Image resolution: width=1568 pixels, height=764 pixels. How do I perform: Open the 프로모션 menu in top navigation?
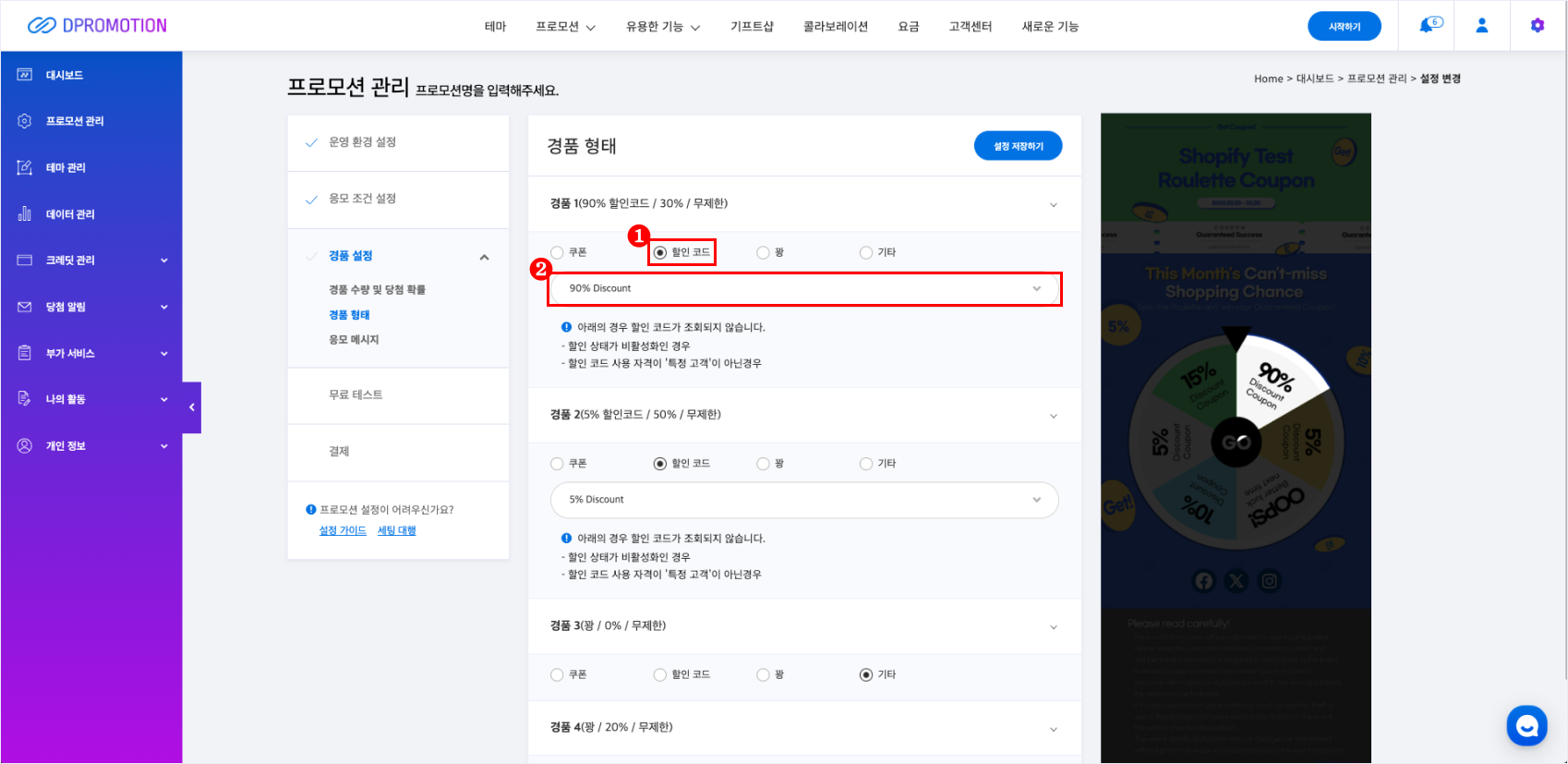pos(565,27)
